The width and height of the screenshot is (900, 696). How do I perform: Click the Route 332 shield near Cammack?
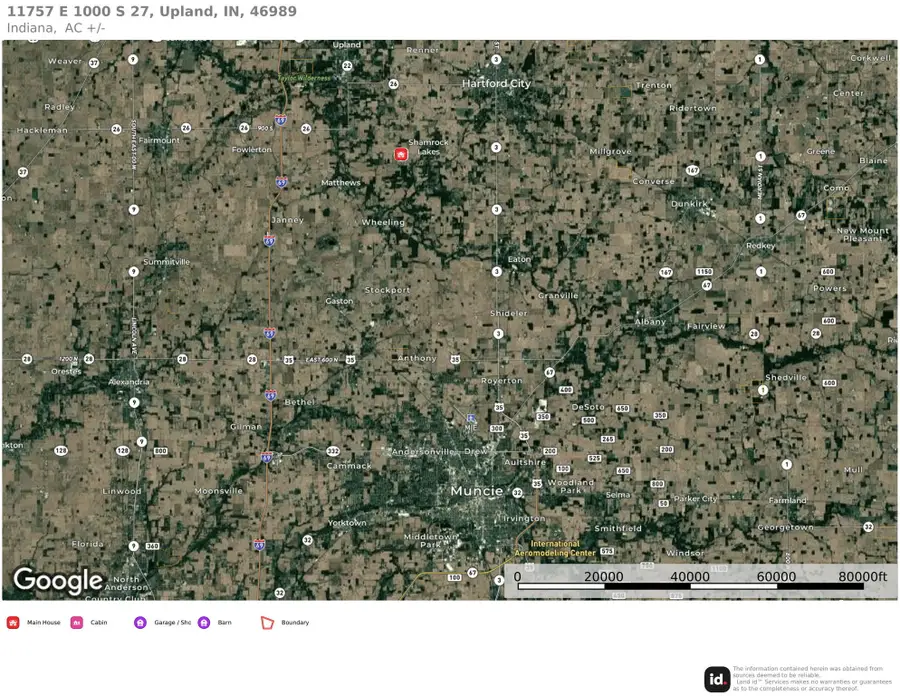tap(333, 451)
